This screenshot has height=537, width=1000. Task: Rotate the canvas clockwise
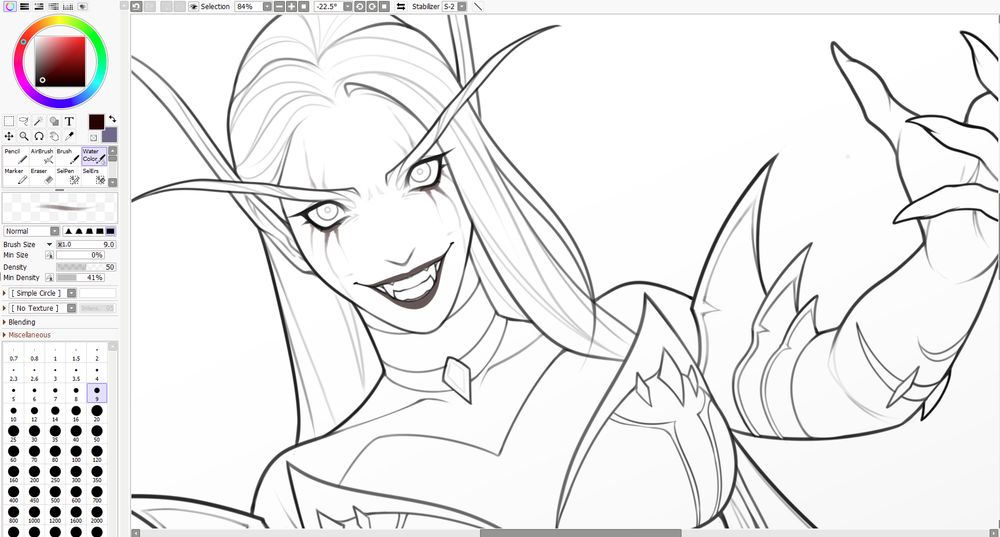point(372,6)
